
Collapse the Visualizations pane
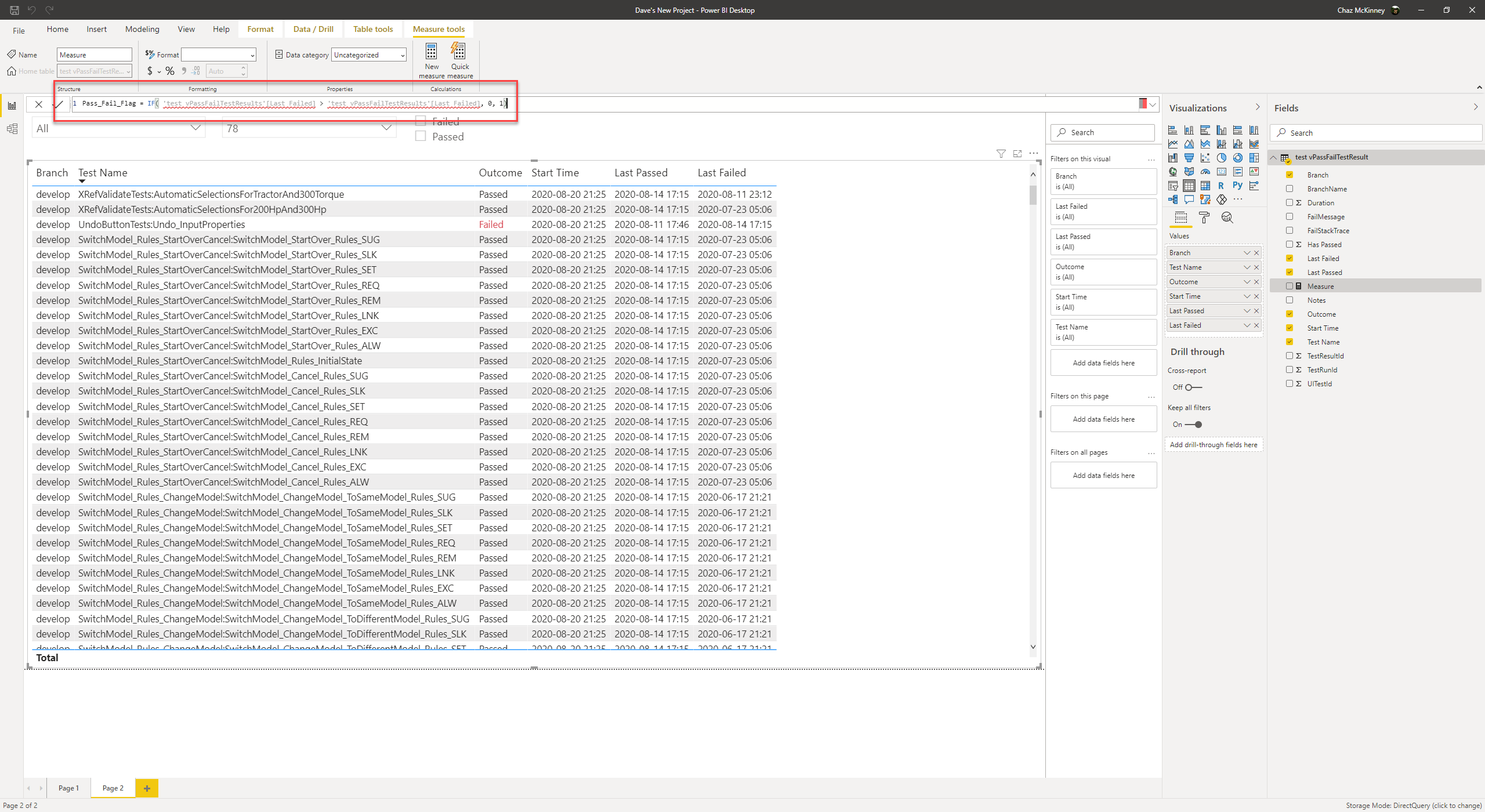(1258, 107)
